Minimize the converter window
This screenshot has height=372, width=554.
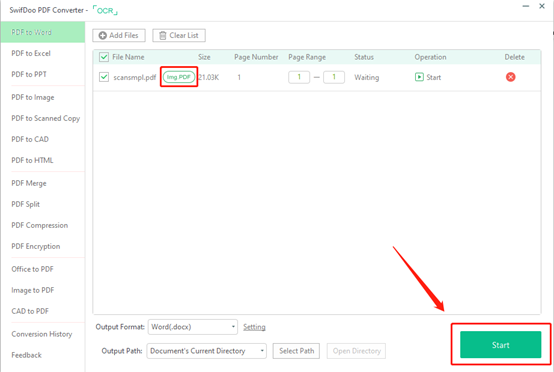(526, 6)
